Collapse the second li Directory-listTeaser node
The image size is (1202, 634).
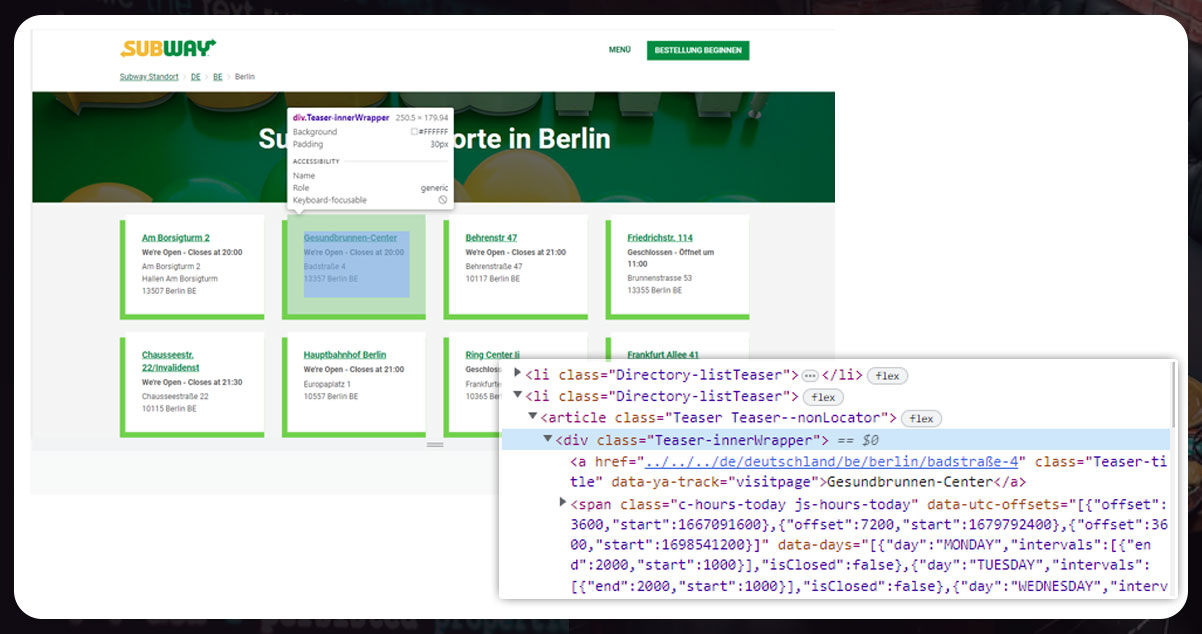(x=518, y=397)
